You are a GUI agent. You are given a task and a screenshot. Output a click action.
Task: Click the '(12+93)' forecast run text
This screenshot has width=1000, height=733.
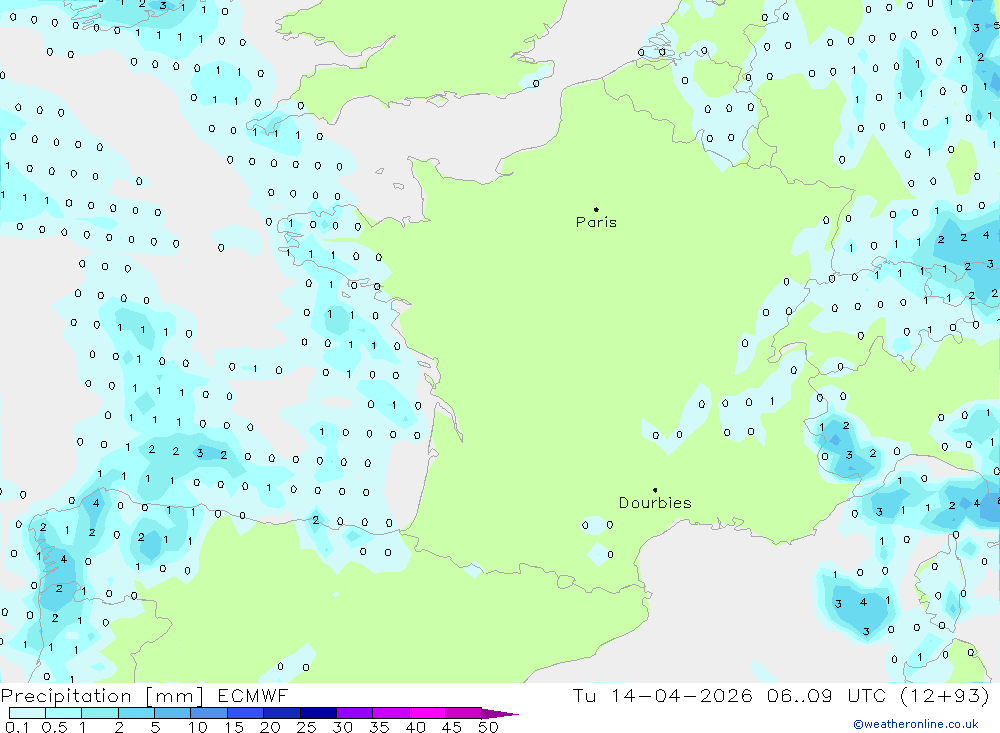(x=945, y=696)
